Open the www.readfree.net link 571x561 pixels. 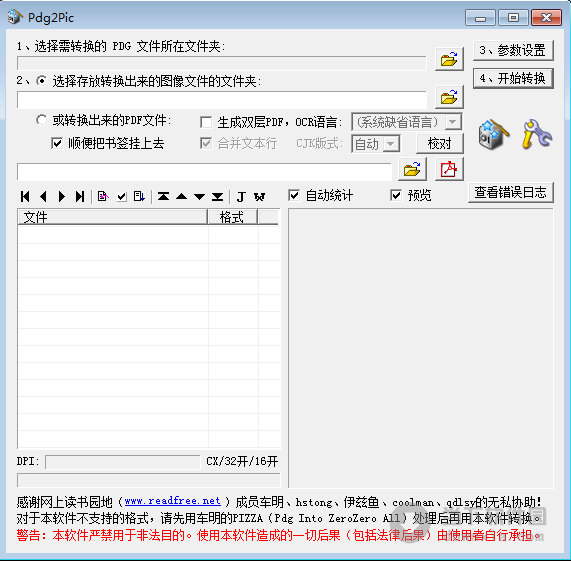point(173,501)
